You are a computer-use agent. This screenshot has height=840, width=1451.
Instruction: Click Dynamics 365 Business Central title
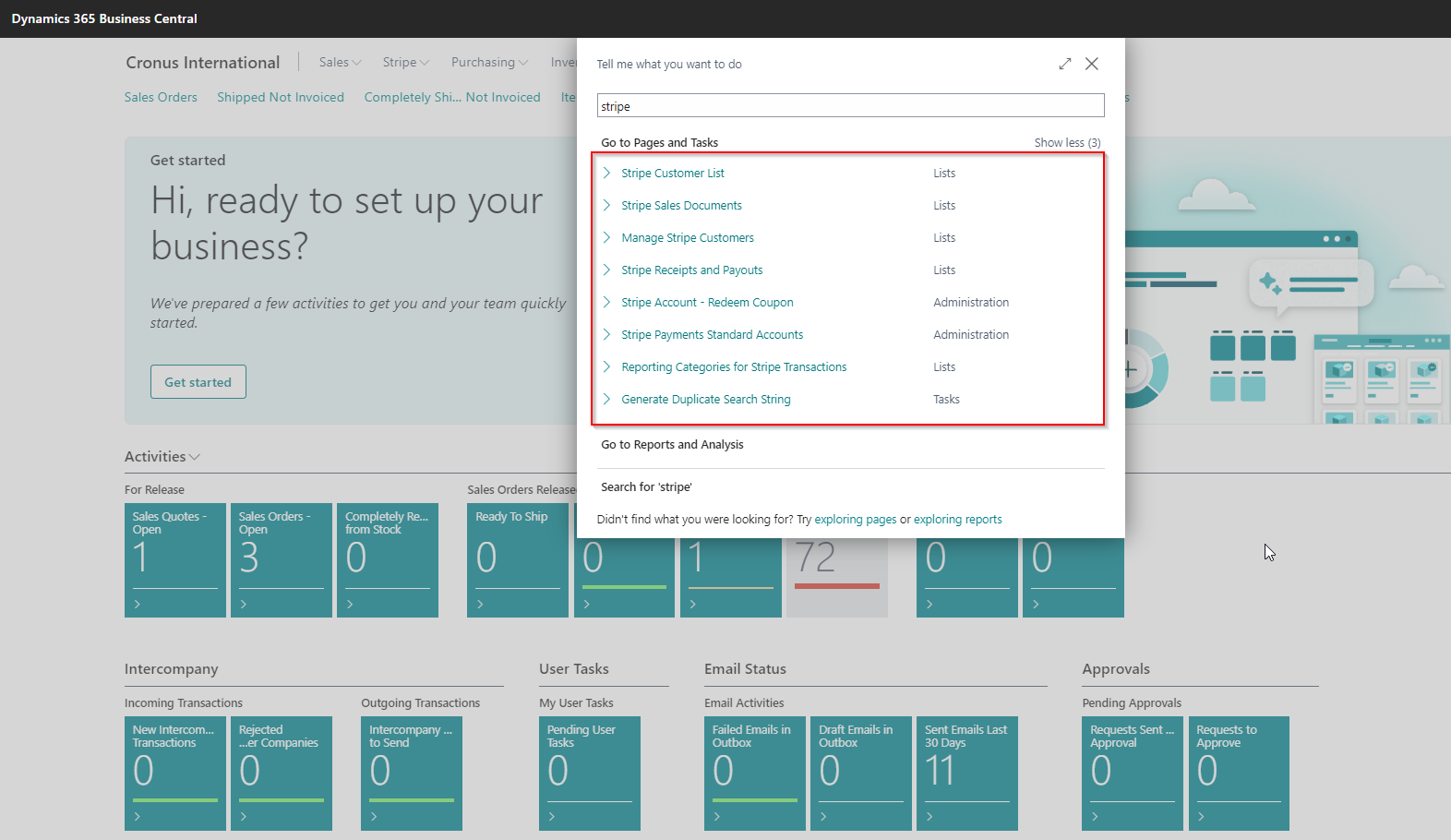pos(104,18)
